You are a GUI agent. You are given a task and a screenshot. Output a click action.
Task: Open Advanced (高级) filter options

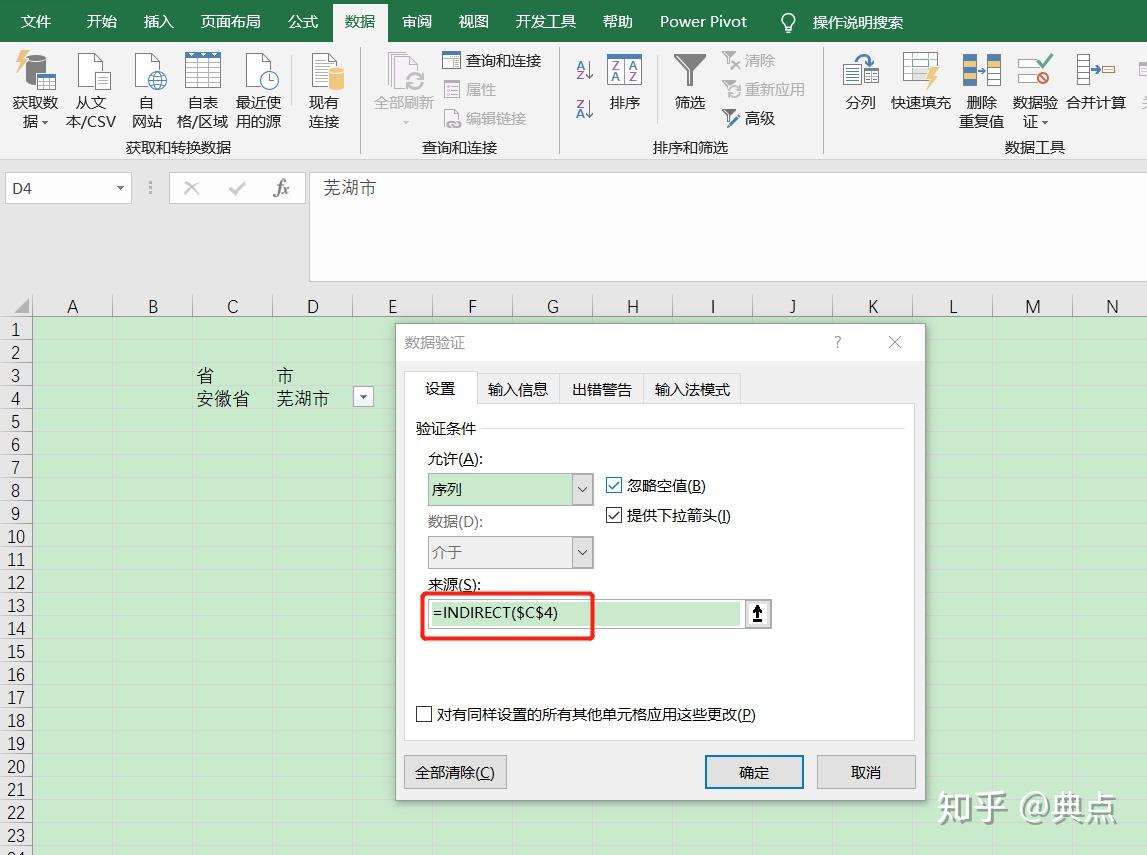click(x=748, y=118)
